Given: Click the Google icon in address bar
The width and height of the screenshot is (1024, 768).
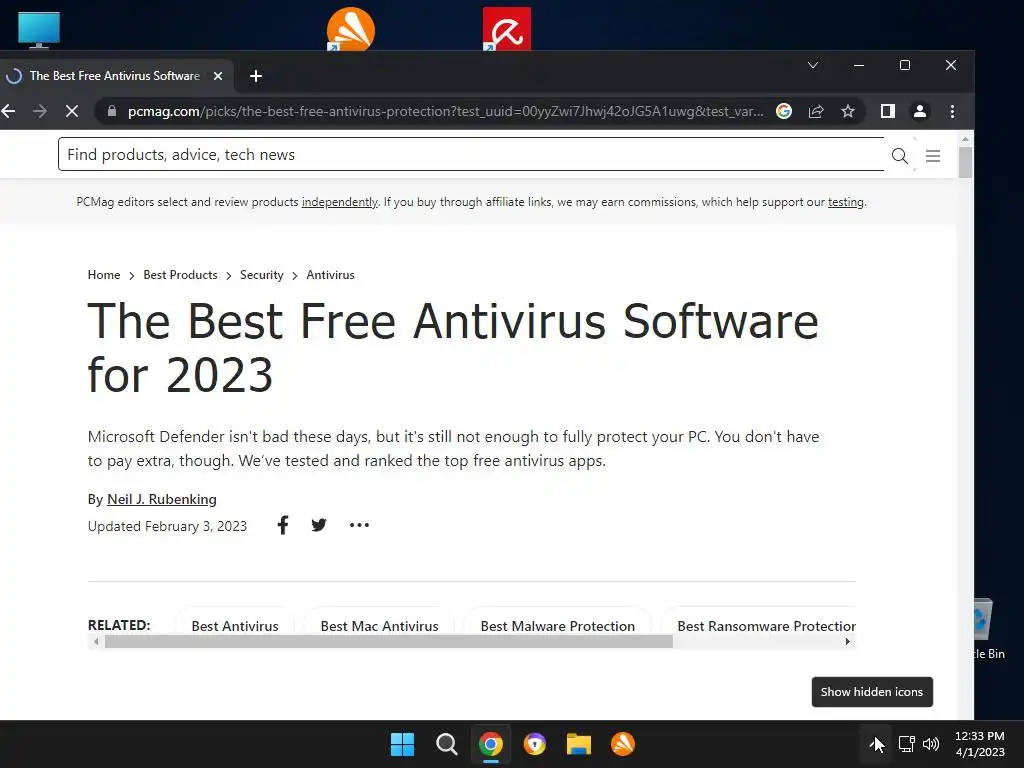Looking at the screenshot, I should tap(784, 112).
